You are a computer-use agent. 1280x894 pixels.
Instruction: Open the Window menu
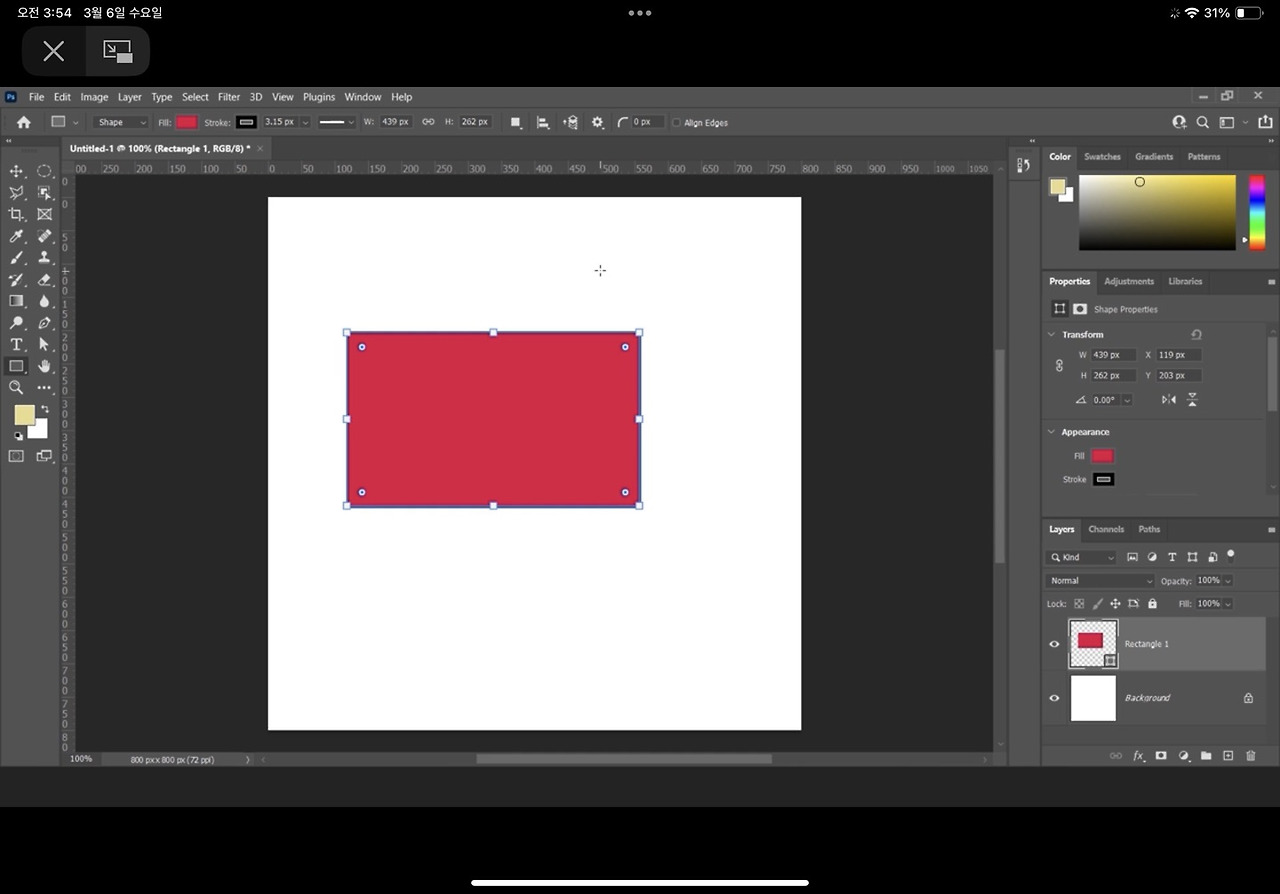pos(363,97)
